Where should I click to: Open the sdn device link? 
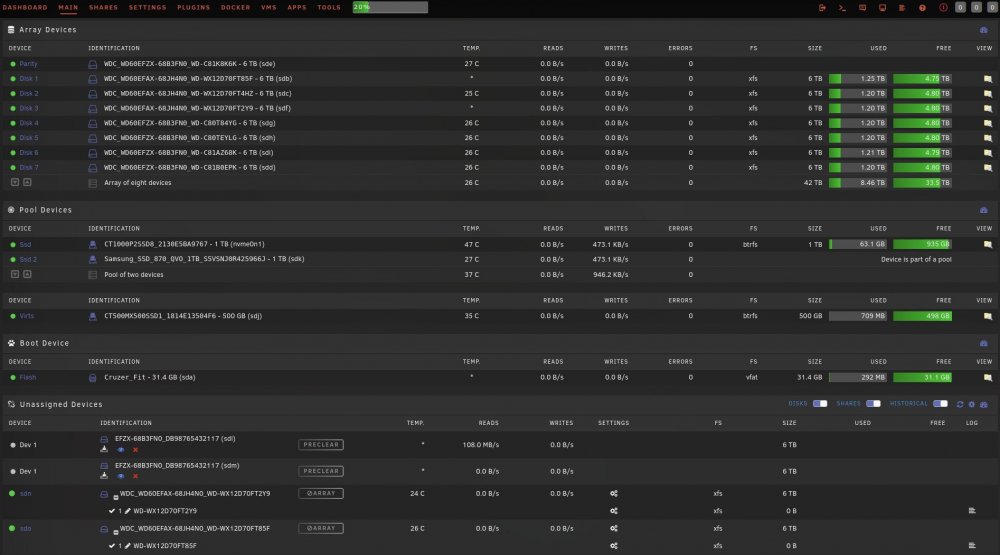[26, 494]
